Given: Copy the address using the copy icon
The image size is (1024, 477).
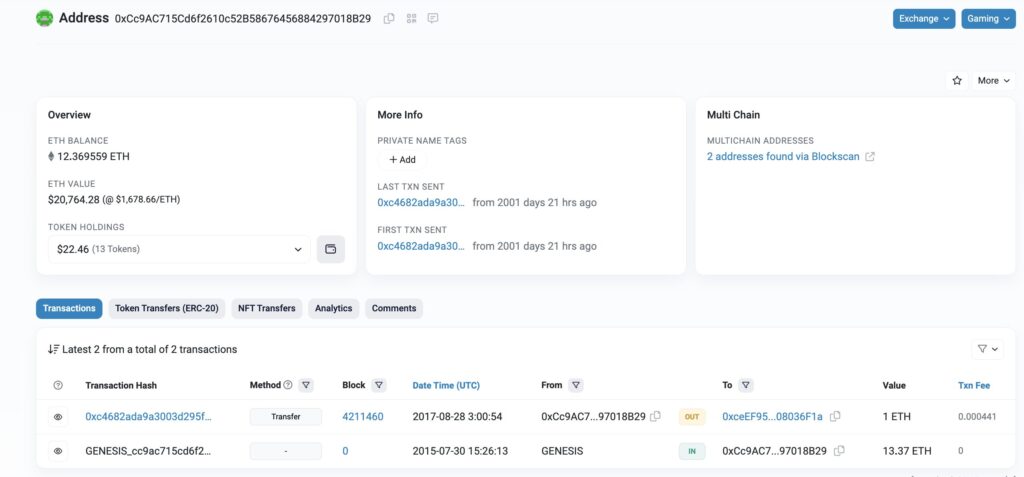Looking at the screenshot, I should [x=389, y=19].
